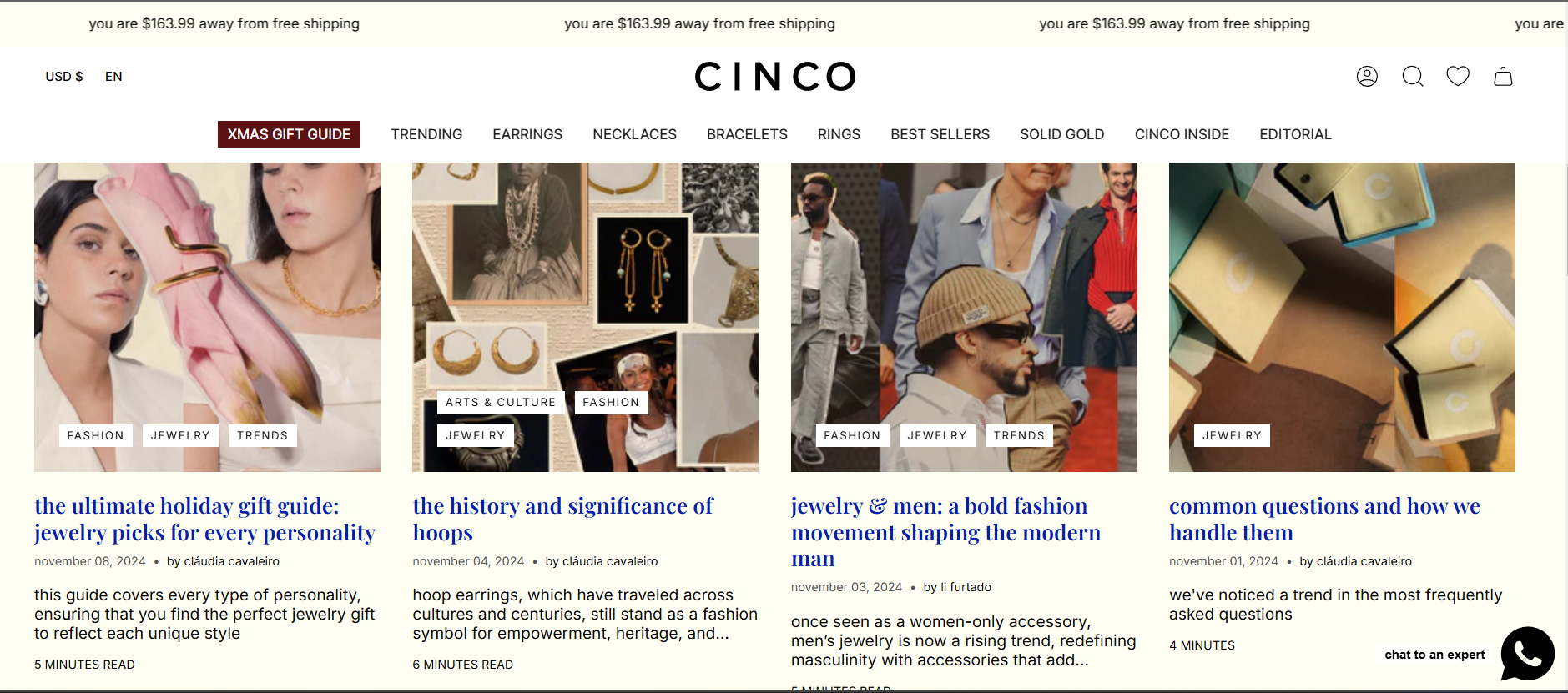
Task: Open the jewelry & men article title
Action: pyautogui.click(x=946, y=532)
